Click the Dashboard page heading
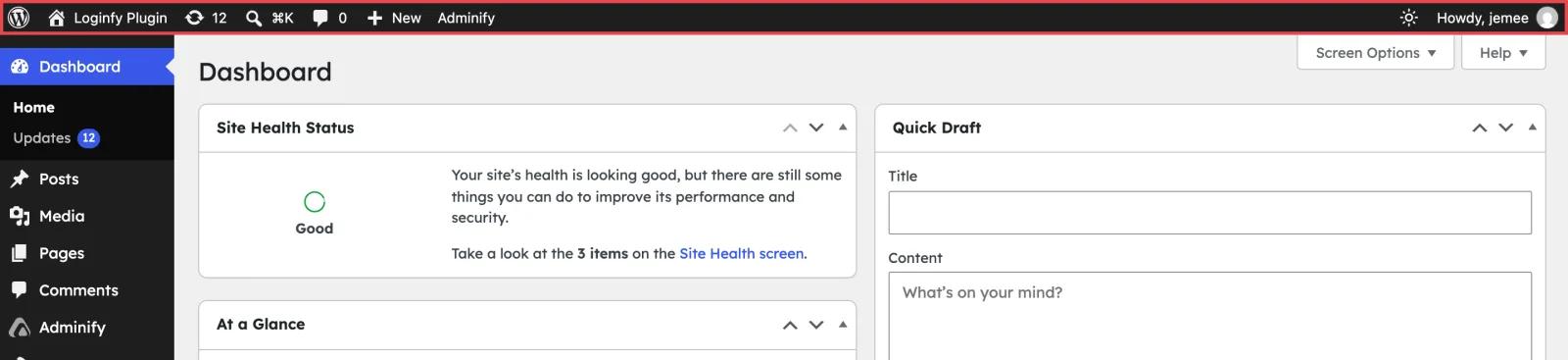Screen dimensions: 1568x360 (266, 72)
